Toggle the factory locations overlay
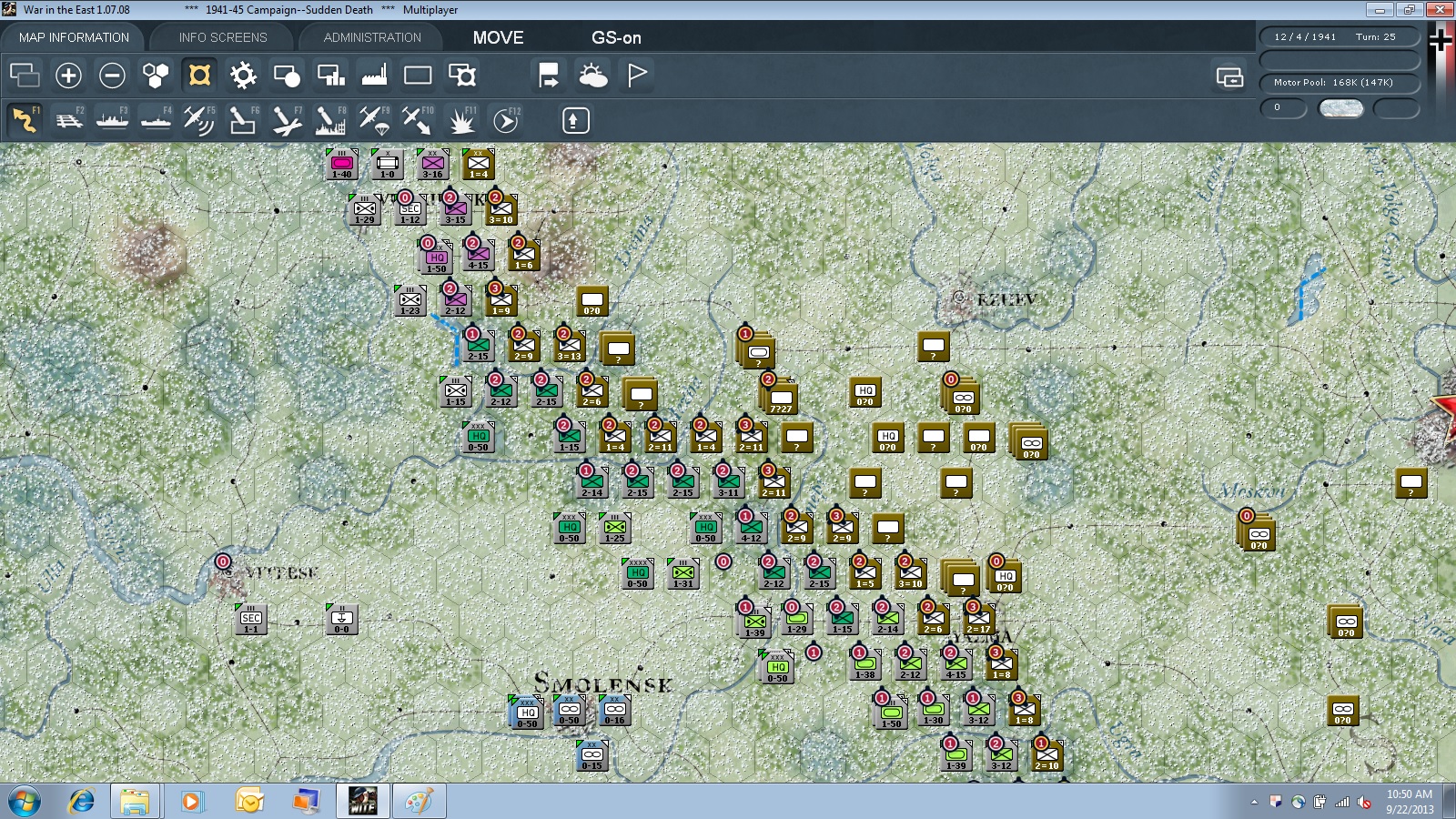The image size is (1456, 819). [374, 76]
